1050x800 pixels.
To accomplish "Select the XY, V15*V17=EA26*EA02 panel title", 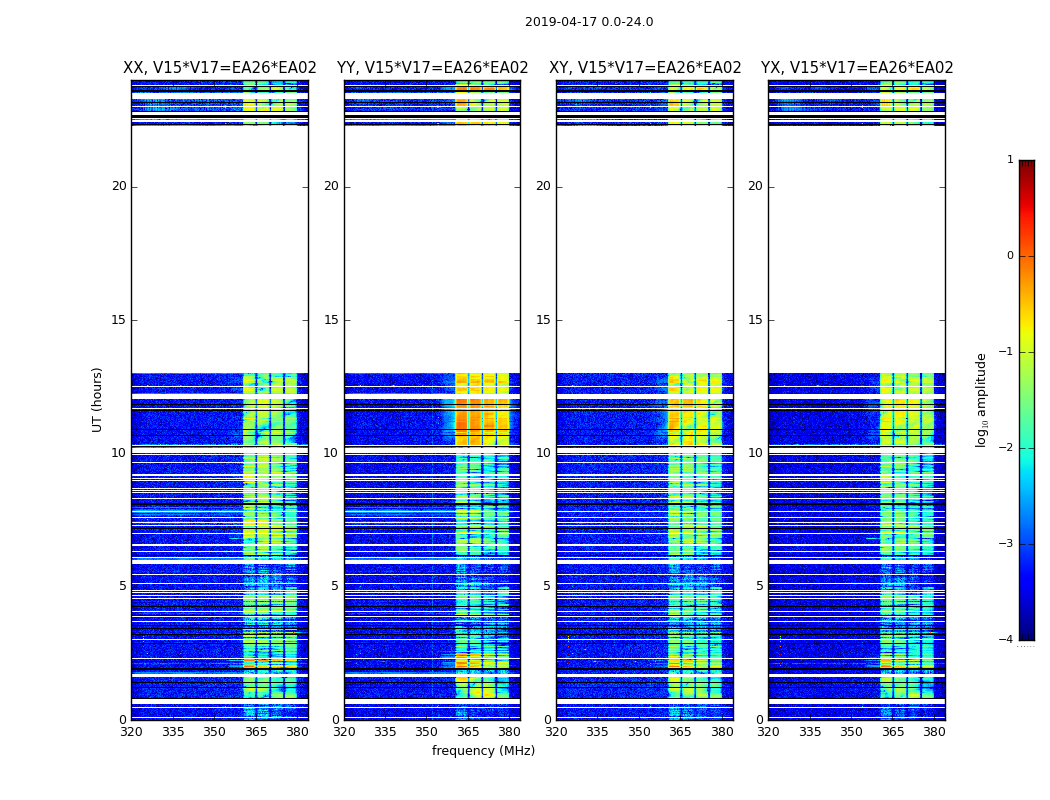I will (x=645, y=68).
